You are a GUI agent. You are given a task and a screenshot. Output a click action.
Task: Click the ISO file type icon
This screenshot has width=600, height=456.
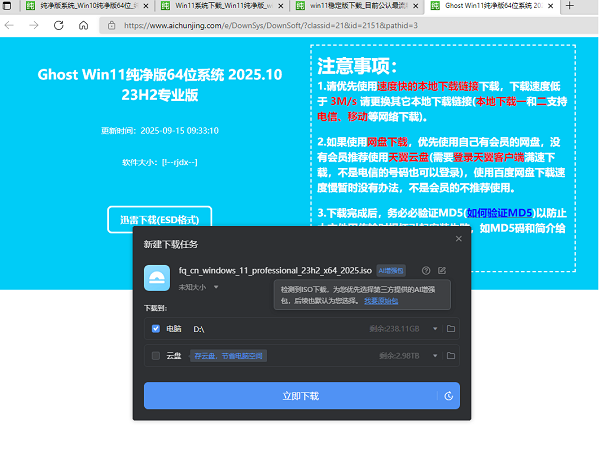[x=158, y=277]
